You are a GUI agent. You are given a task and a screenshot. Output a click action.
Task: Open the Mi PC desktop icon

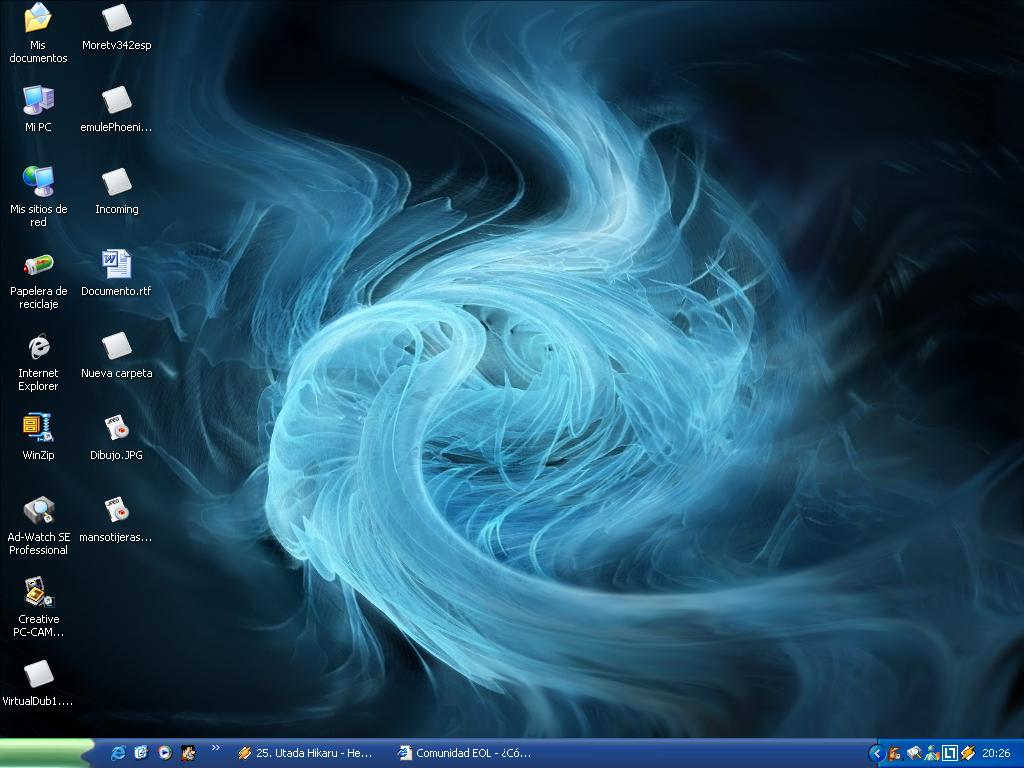point(38,100)
